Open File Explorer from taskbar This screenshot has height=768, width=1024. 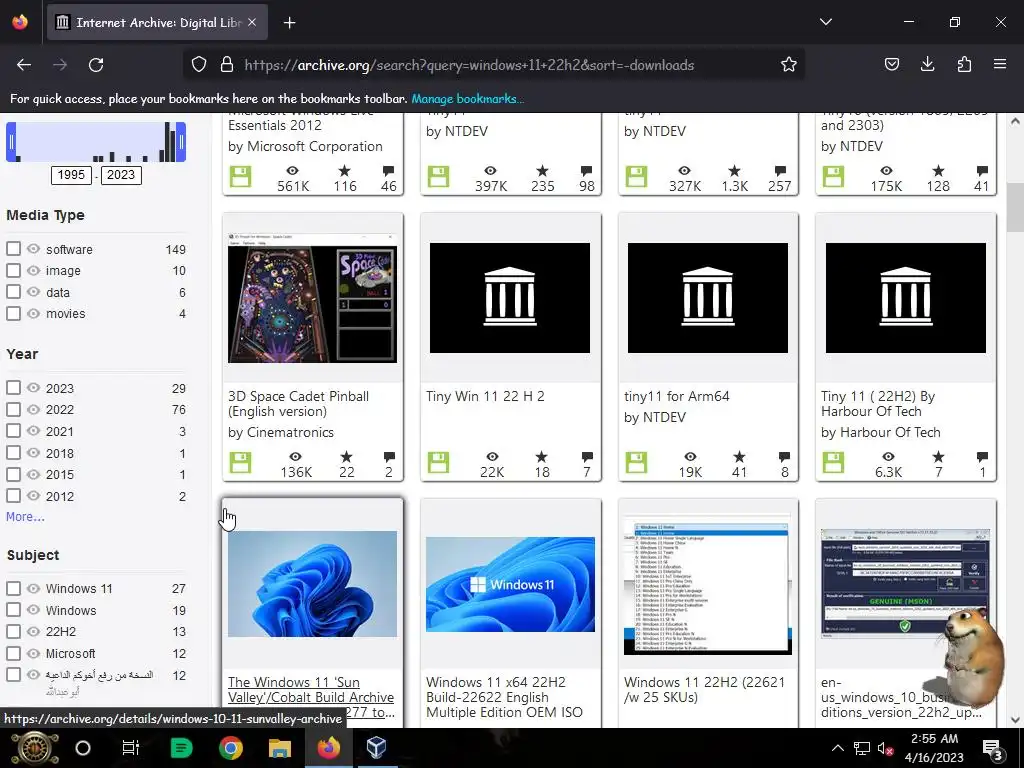280,748
